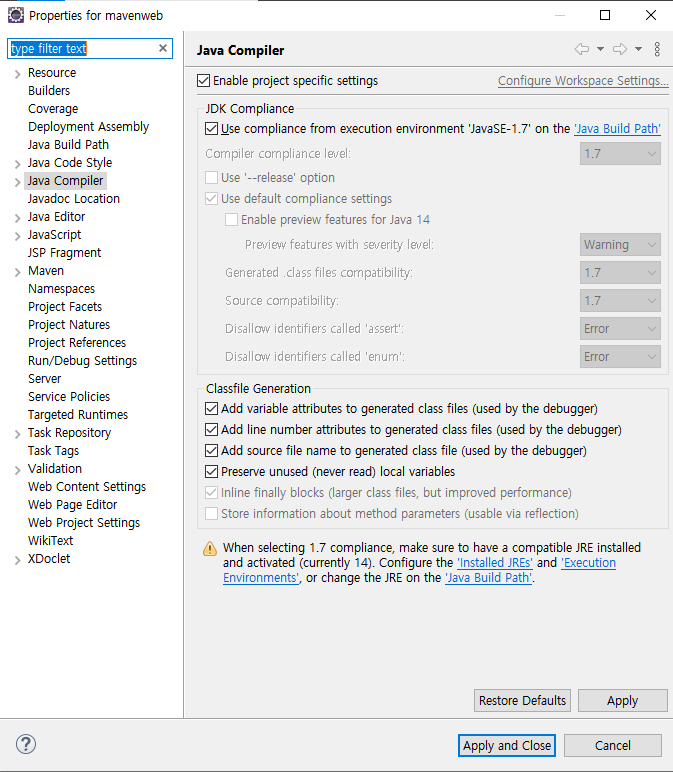Viewport: 673px width, 772px height.
Task: Click Configure Workspace Settings link
Action: click(583, 81)
